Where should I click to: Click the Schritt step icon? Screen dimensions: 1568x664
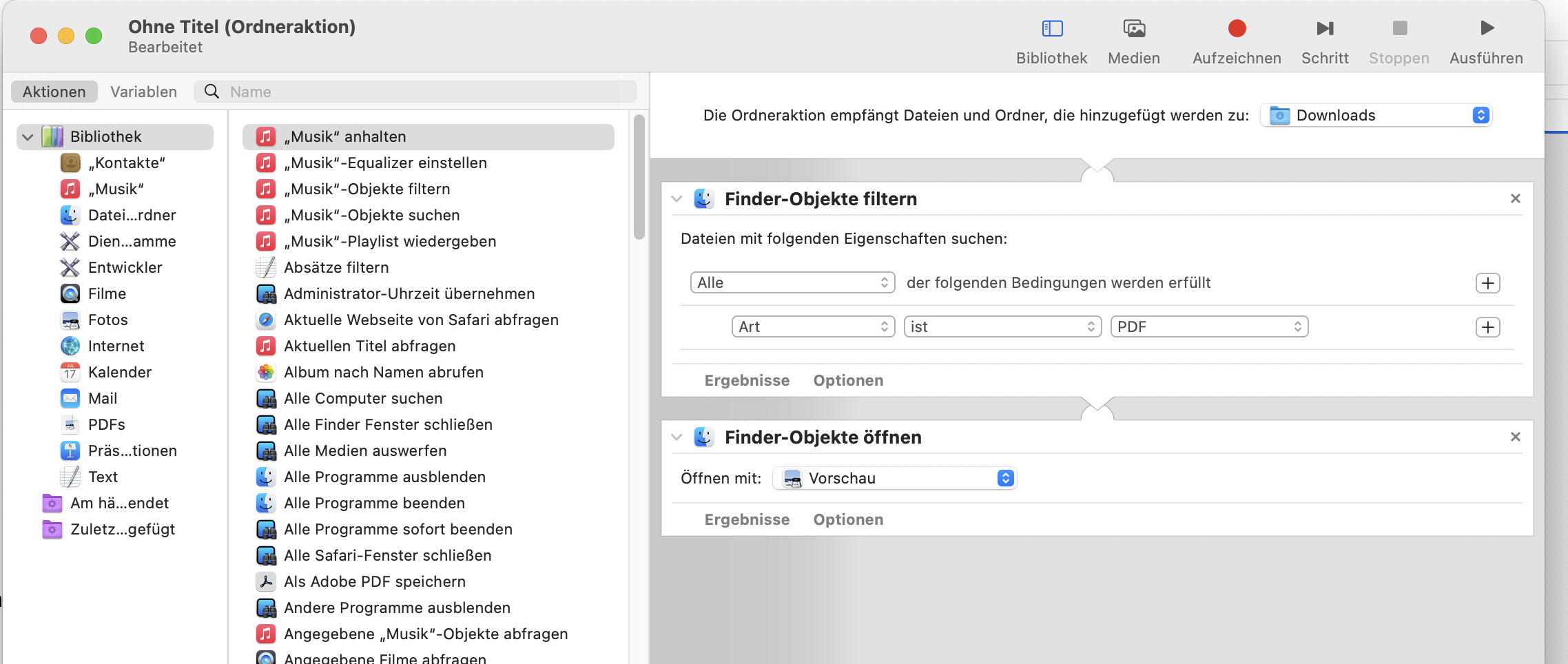[x=1324, y=29]
